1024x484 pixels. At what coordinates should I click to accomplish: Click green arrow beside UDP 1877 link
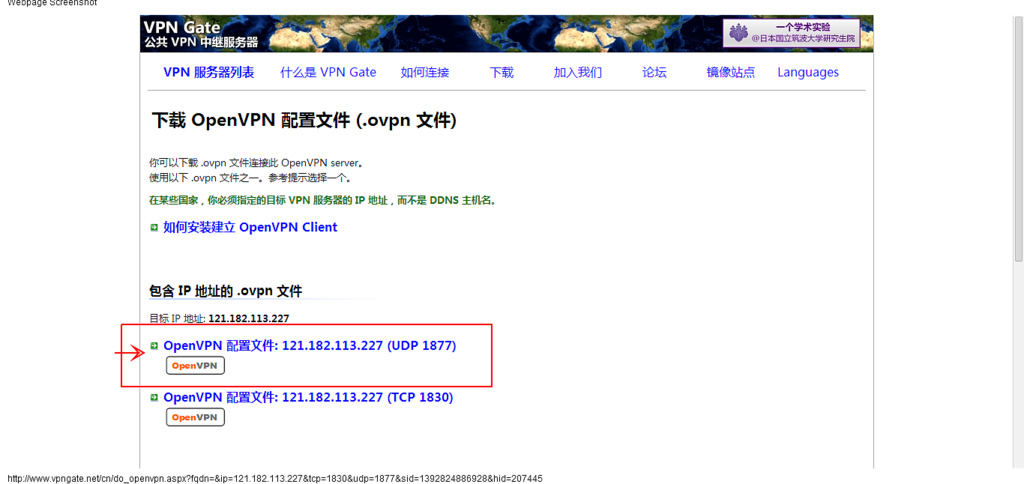click(x=154, y=346)
